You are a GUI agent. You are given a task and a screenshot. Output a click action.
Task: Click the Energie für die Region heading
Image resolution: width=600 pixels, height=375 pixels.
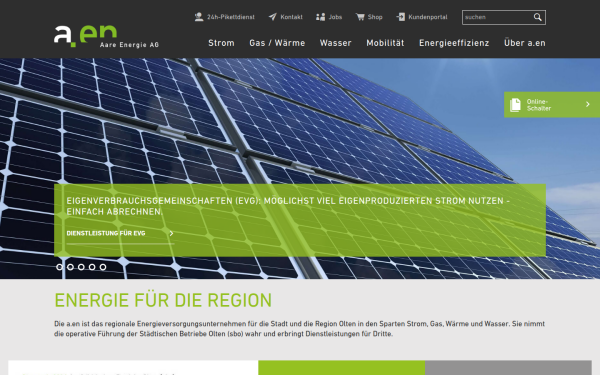click(163, 300)
